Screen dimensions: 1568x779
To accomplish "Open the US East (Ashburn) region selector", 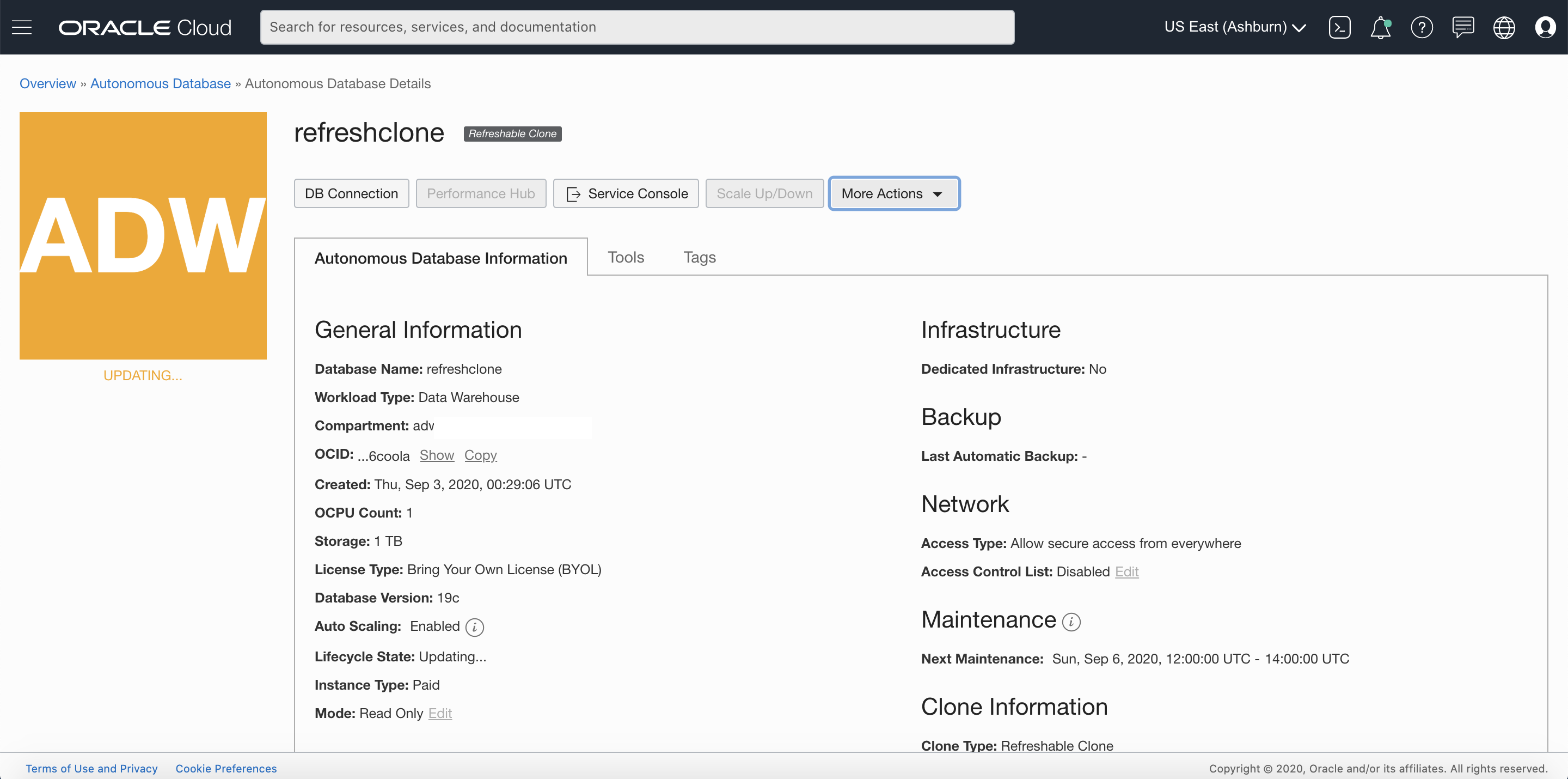I will tap(1234, 27).
